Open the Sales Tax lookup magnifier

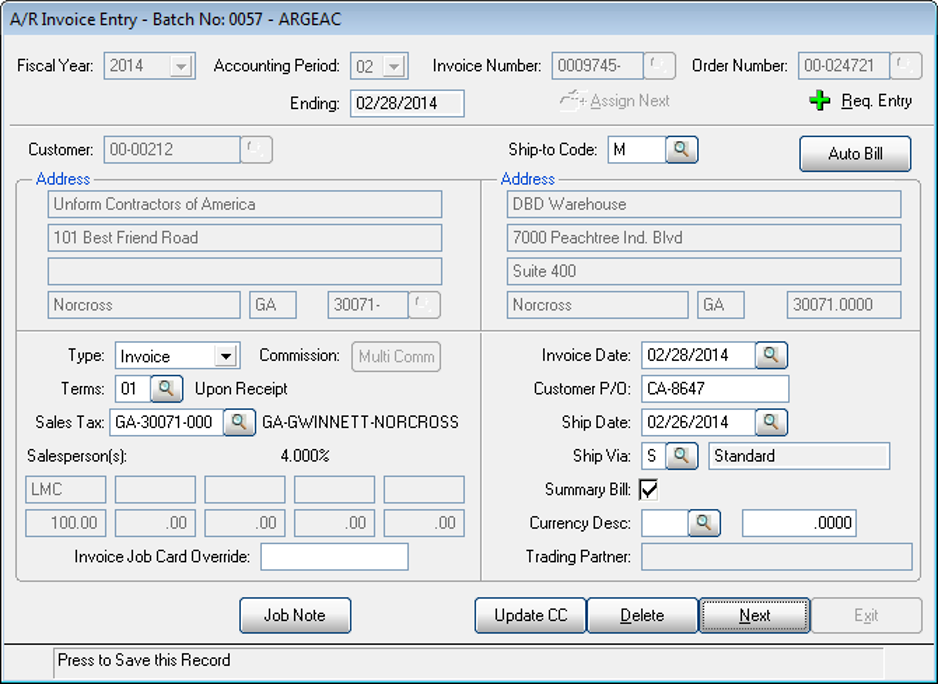(239, 422)
